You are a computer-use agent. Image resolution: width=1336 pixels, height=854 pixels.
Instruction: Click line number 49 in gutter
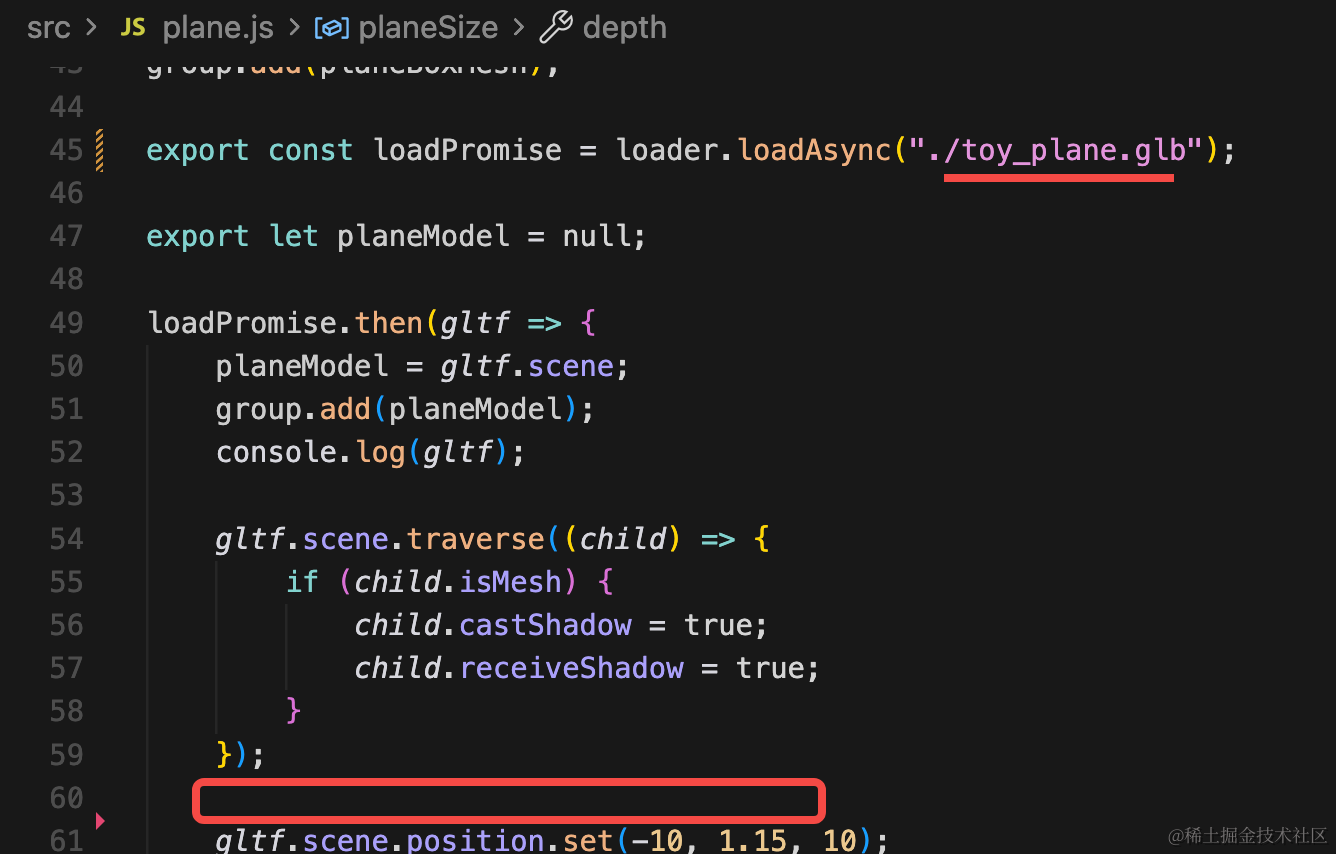[x=66, y=323]
